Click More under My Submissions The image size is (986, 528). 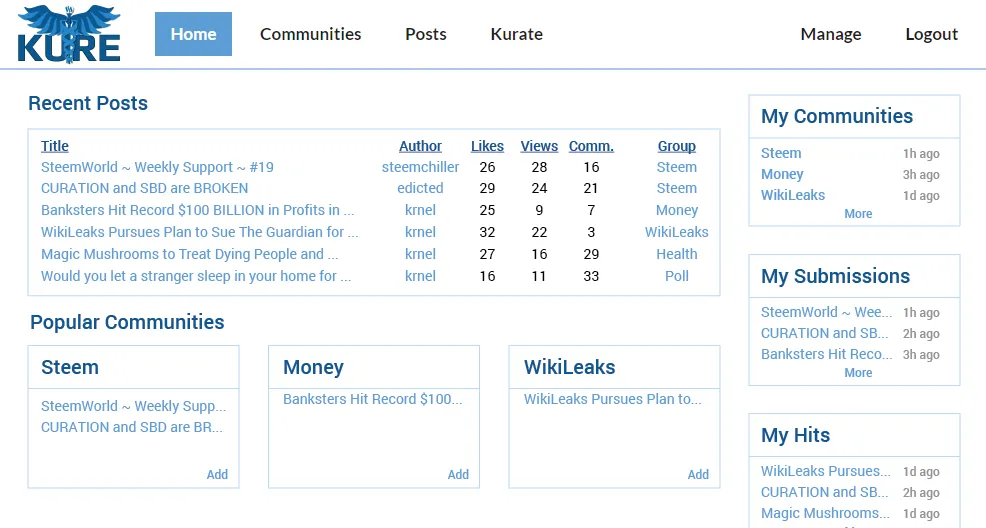(x=858, y=373)
